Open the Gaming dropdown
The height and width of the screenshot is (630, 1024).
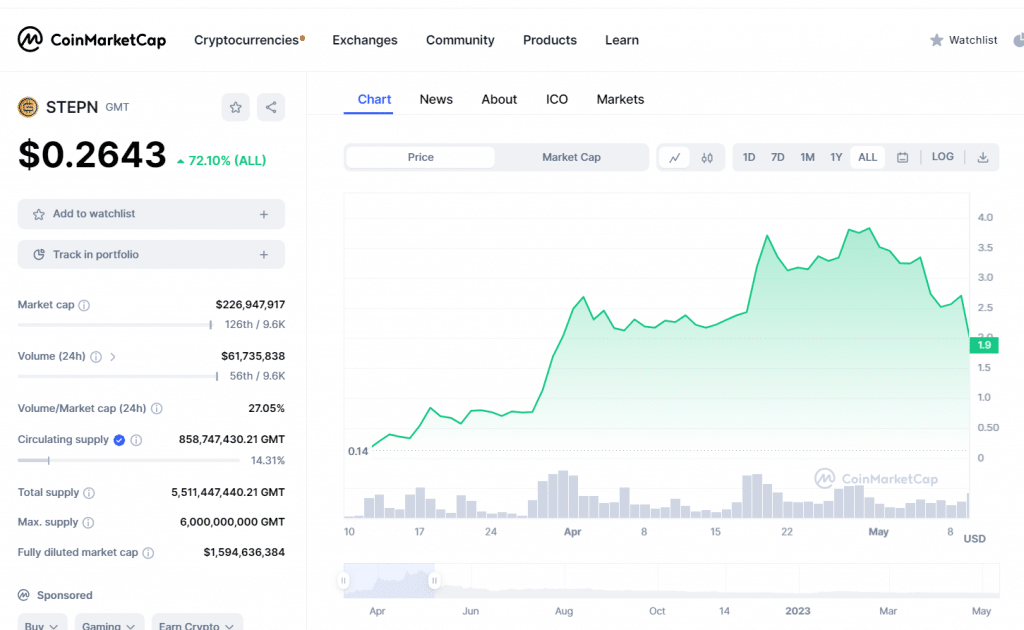pos(108,624)
